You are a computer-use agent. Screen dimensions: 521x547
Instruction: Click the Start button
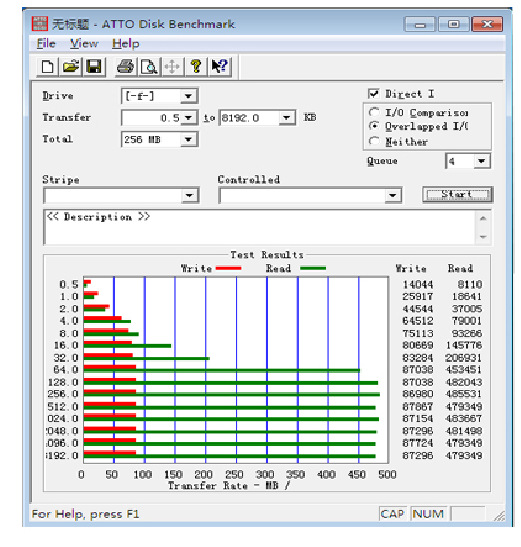click(x=457, y=194)
